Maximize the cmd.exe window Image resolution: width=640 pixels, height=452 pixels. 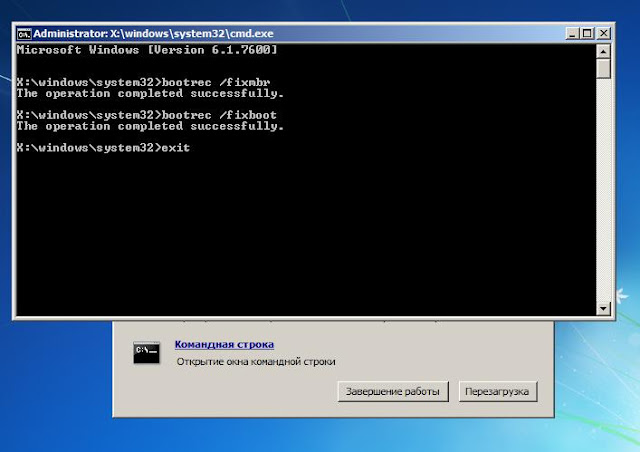(587, 33)
